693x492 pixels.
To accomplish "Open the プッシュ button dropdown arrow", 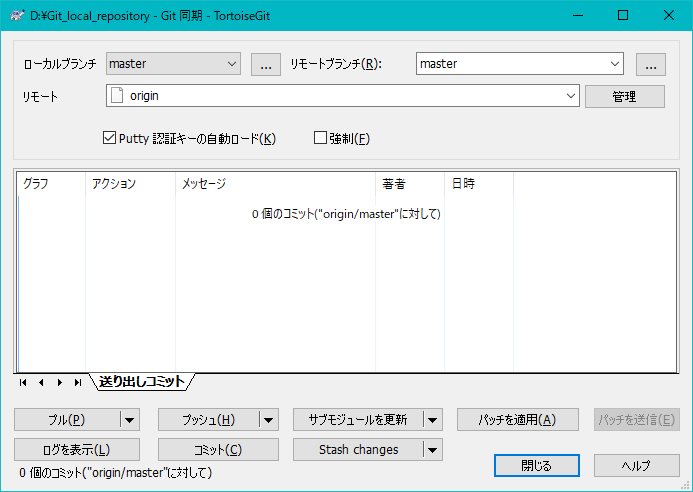I will point(269,420).
